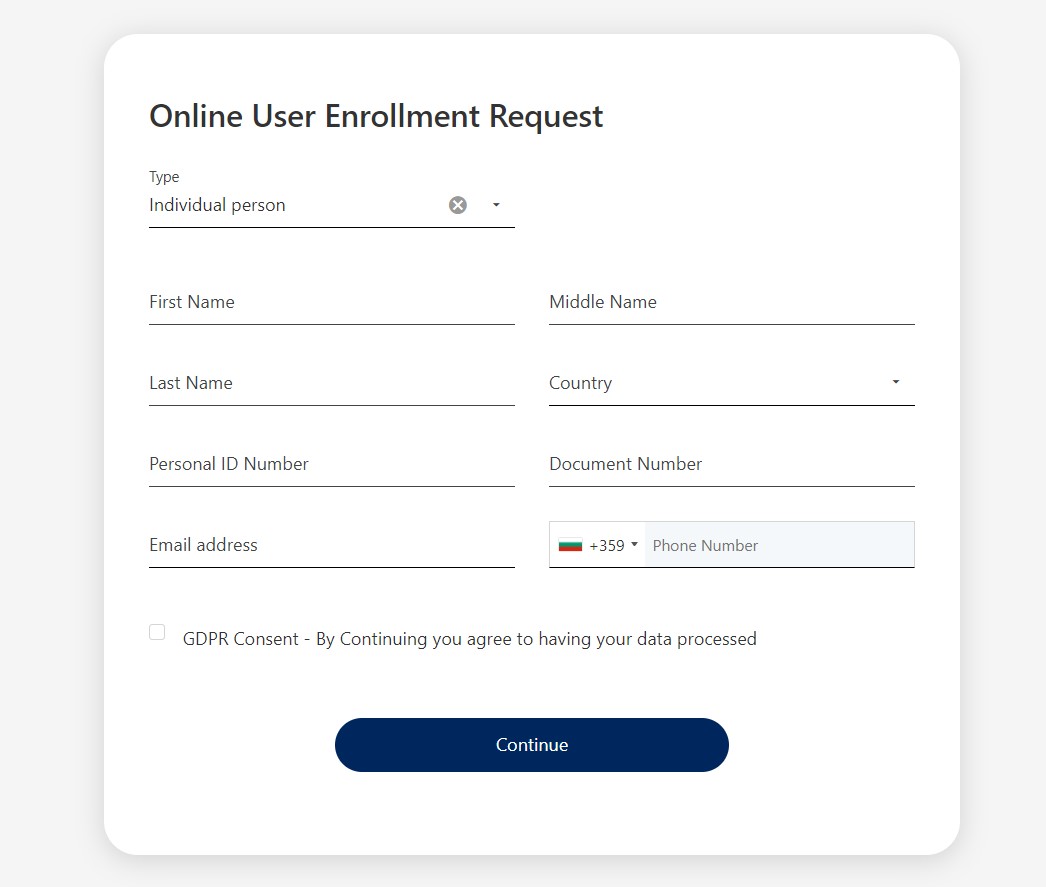
Task: Expand the phone code arrow
Action: [634, 546]
